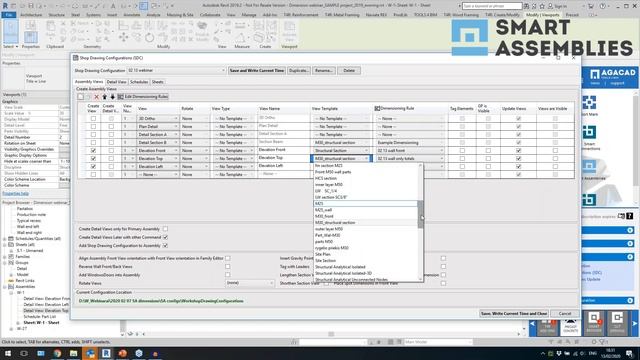Viewport: 640px width, 360px height.
Task: Expand the Families node in the Project Browser
Action: [5, 257]
